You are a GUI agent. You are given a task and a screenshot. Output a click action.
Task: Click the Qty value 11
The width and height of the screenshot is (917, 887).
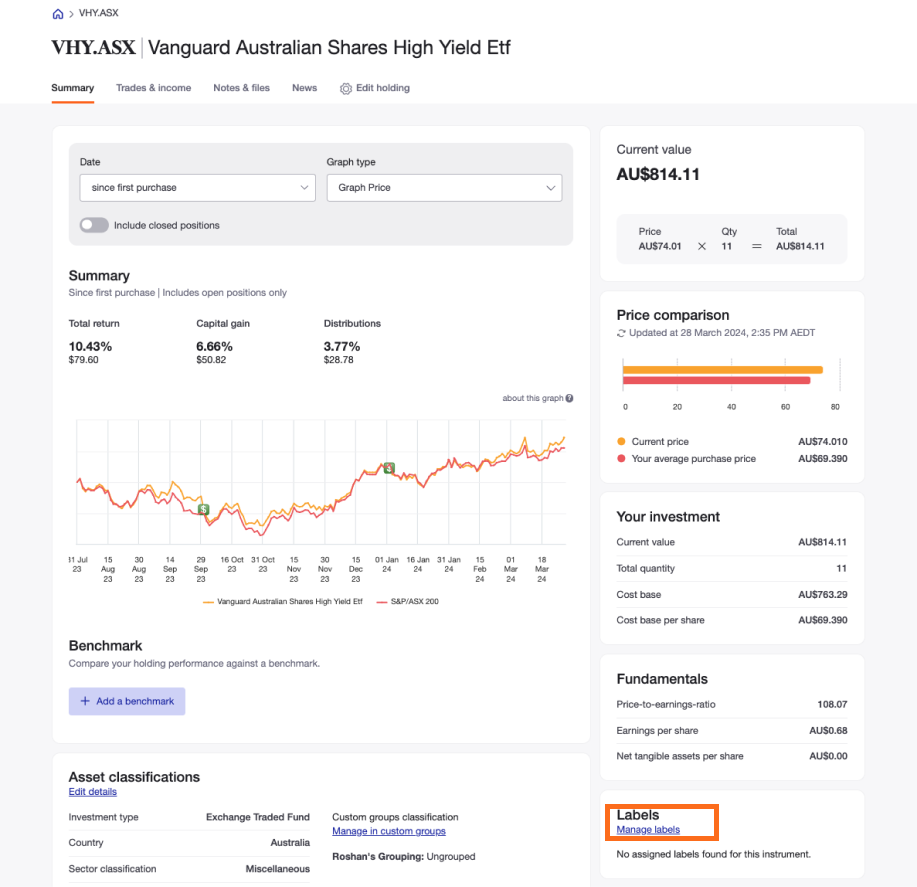click(726, 246)
